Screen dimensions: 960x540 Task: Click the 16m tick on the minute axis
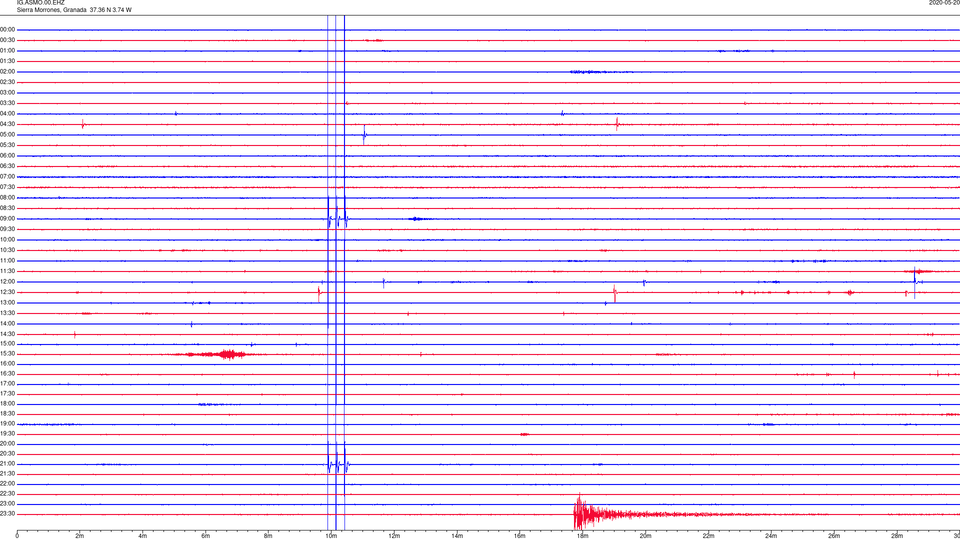(x=519, y=536)
